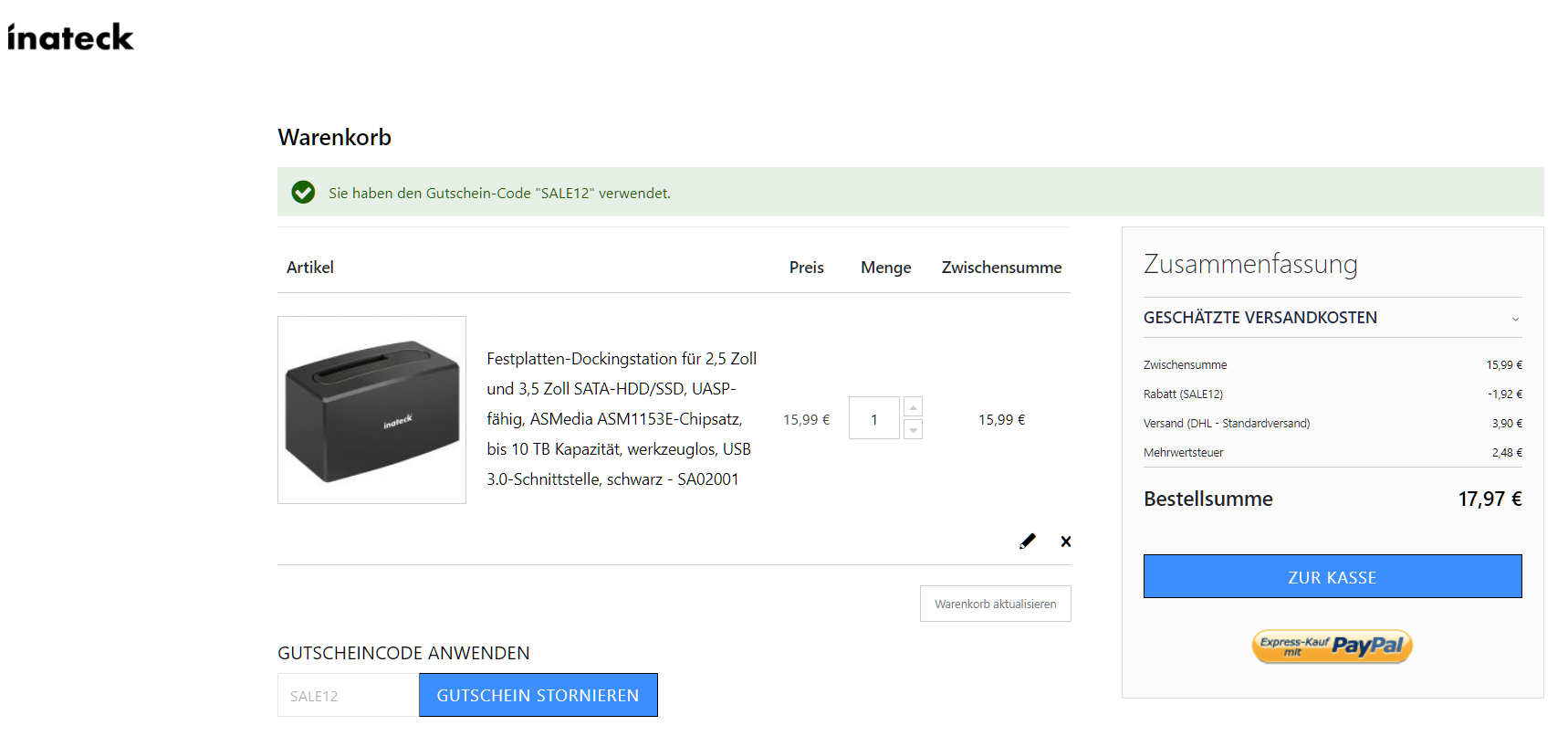
Task: Click the inateck logo
Action: pyautogui.click(x=70, y=37)
